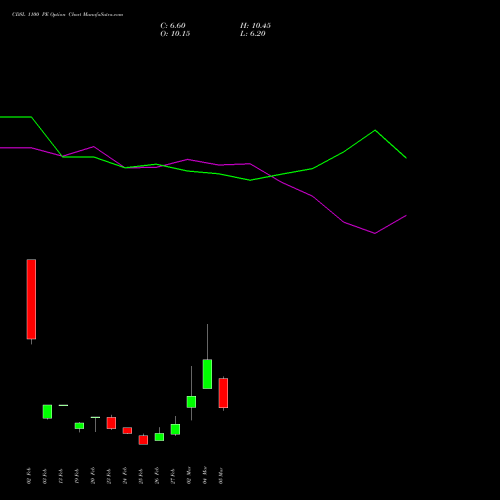This screenshot has width=500, height=500.
Task: Select the tall red candle for 02 Feb
Action: (x=31, y=299)
